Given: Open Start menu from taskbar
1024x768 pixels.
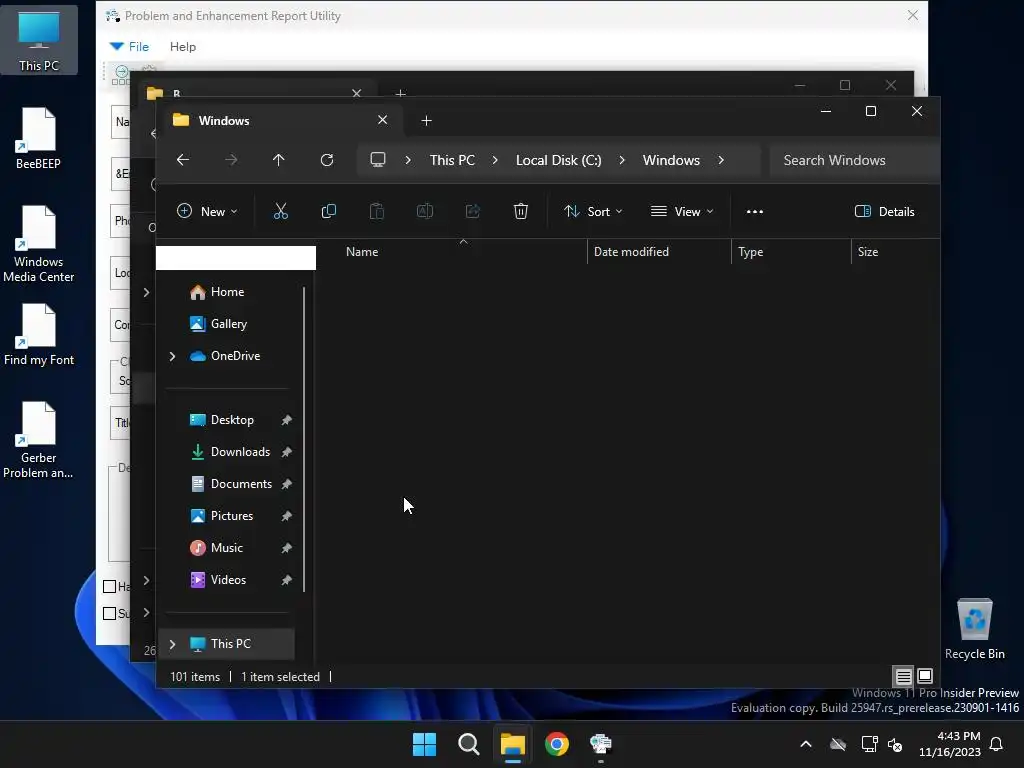Looking at the screenshot, I should [x=424, y=744].
